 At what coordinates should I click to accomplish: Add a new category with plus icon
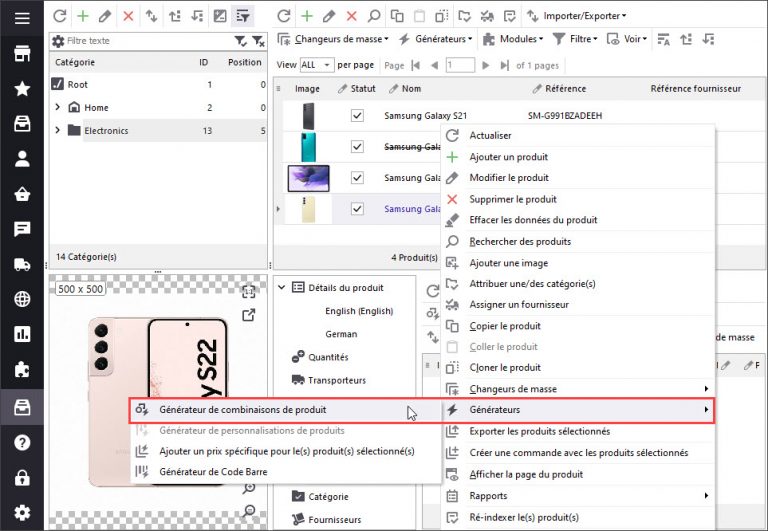[x=83, y=16]
